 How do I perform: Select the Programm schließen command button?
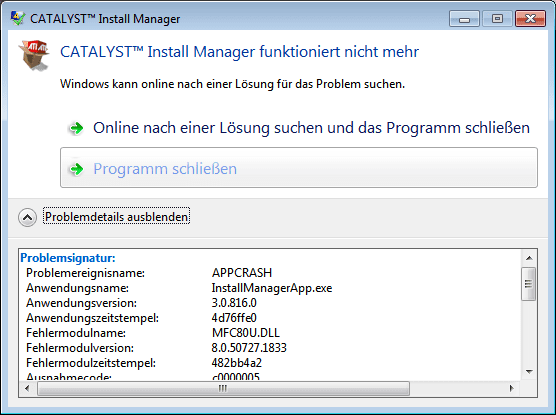[299, 168]
